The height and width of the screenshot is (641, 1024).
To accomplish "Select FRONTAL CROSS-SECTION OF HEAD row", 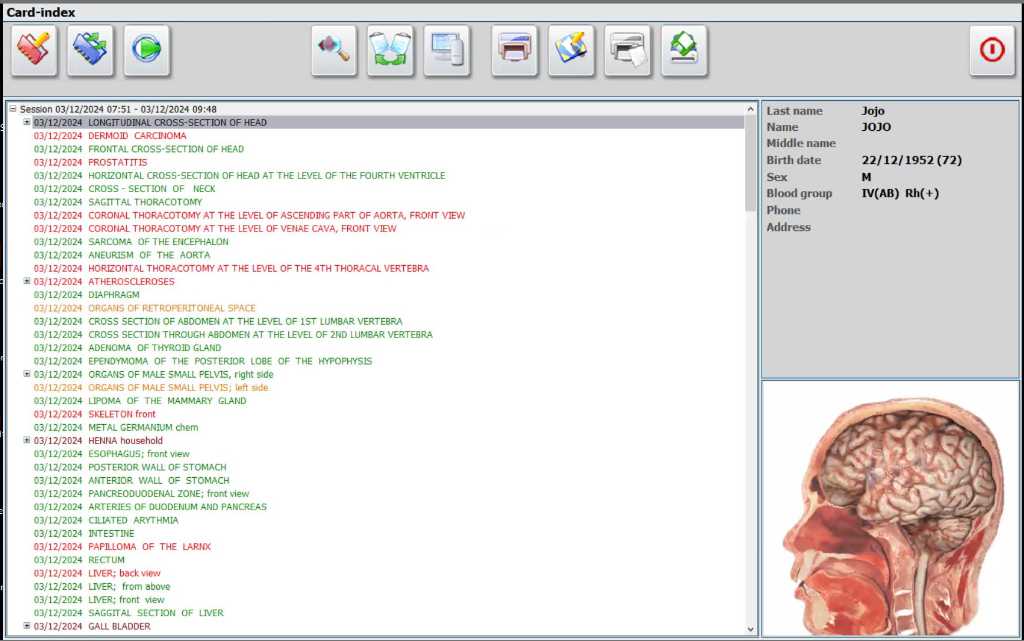I will (138, 149).
